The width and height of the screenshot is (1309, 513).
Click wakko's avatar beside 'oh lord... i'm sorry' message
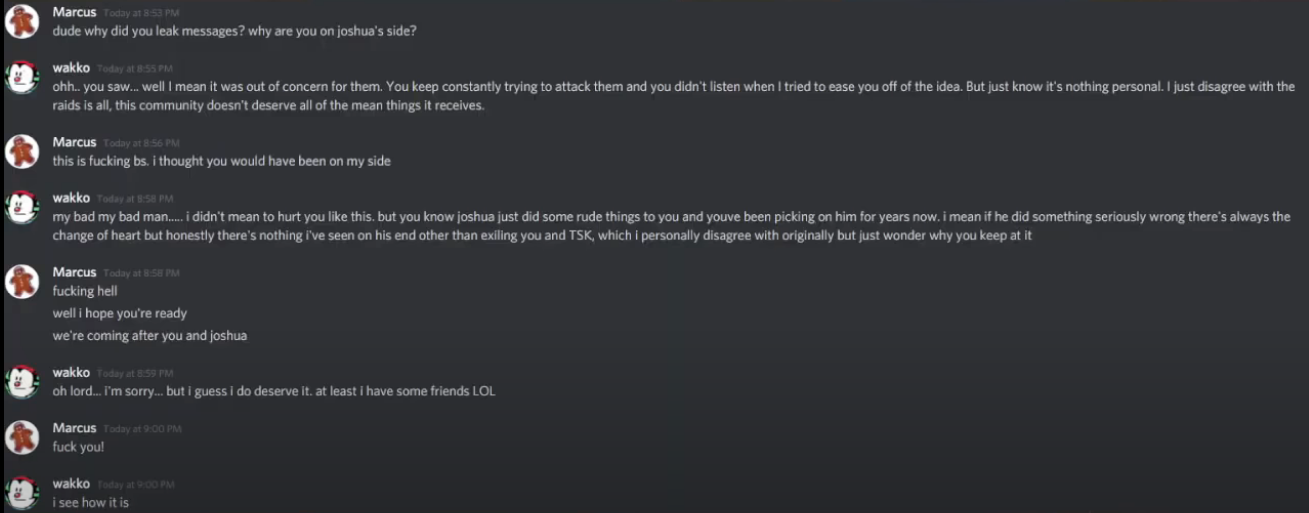[22, 381]
